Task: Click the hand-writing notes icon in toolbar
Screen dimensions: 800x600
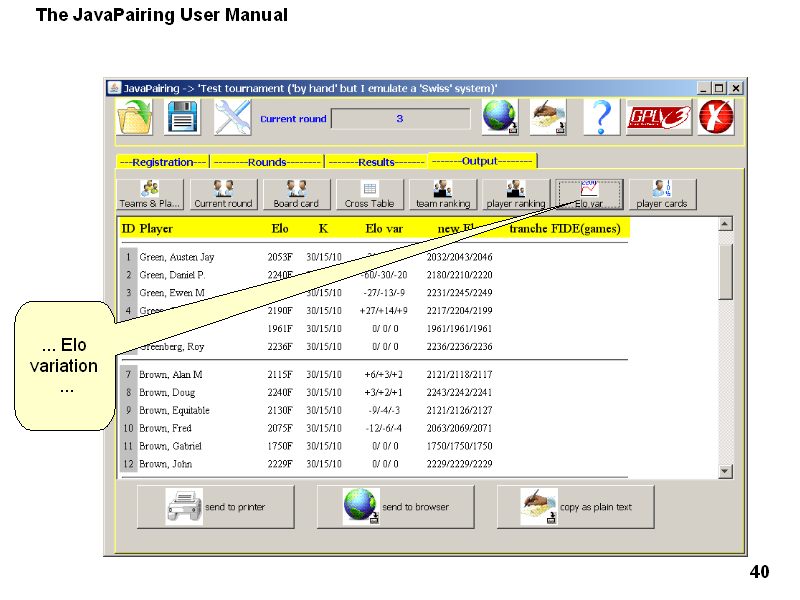Action: click(547, 118)
